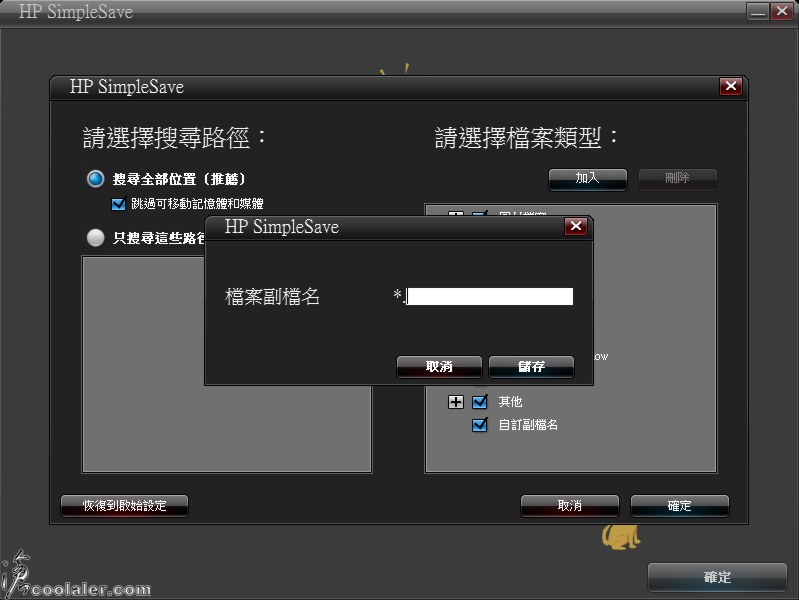Screen dimensions: 799x600
Task: Click the 其他 label text
Action: pos(510,402)
